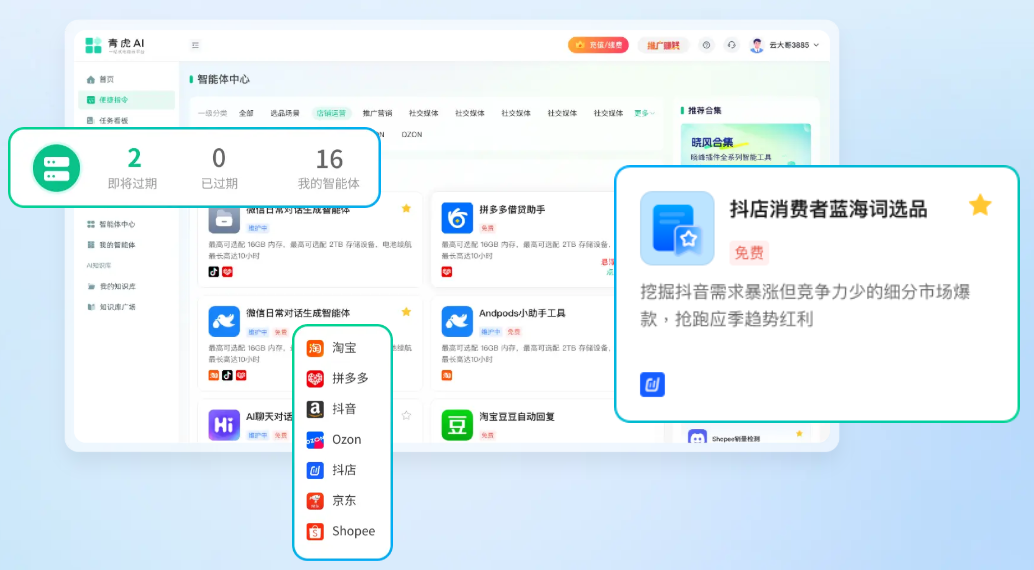
Task: Expand 更多 categories in filter row
Action: pos(644,113)
